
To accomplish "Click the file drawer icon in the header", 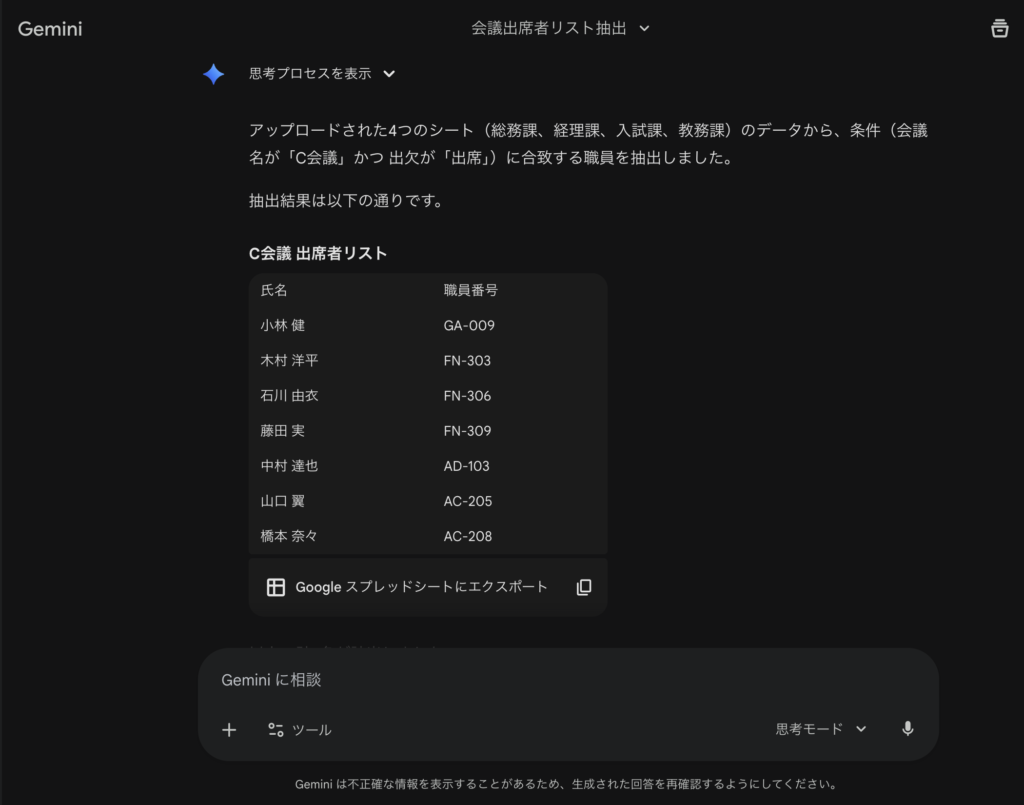I will coord(999,29).
